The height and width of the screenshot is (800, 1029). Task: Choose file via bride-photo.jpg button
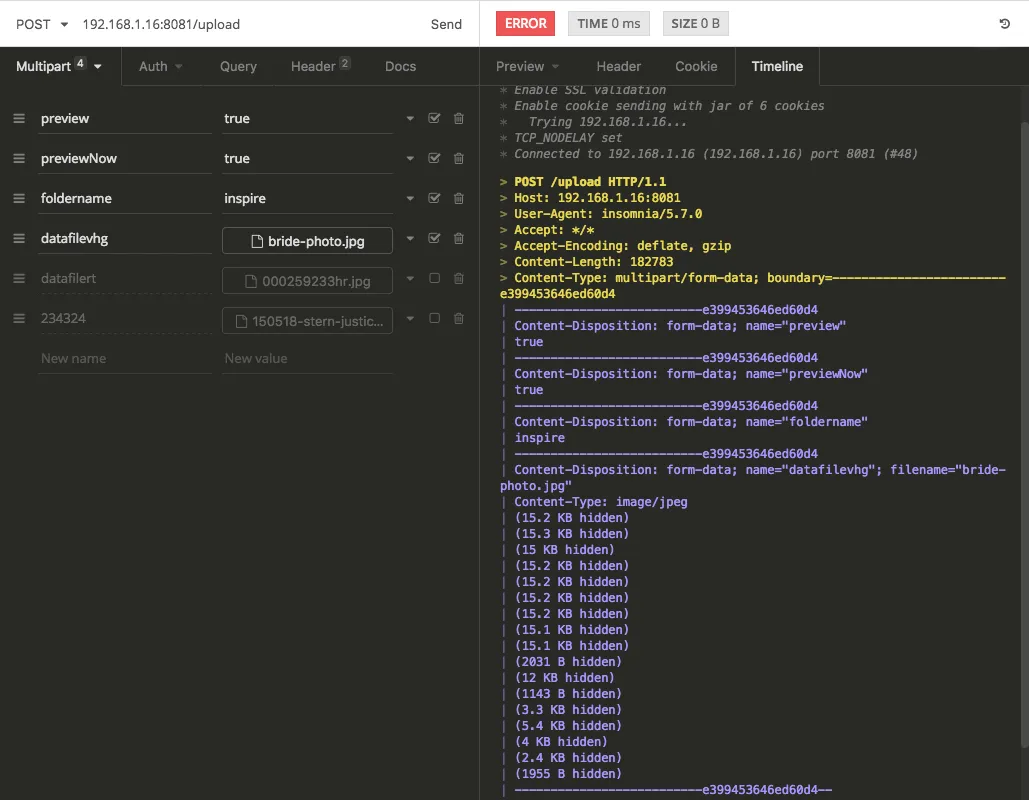307,241
